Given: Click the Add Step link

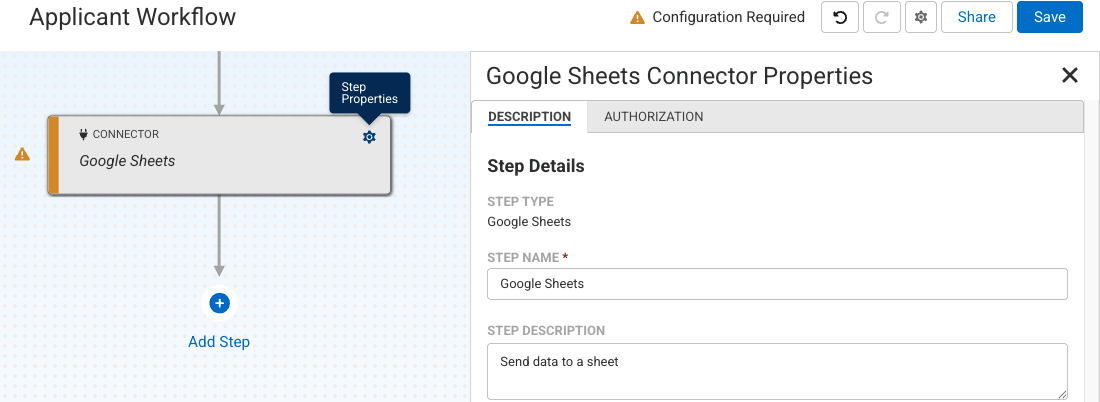Looking at the screenshot, I should (219, 342).
